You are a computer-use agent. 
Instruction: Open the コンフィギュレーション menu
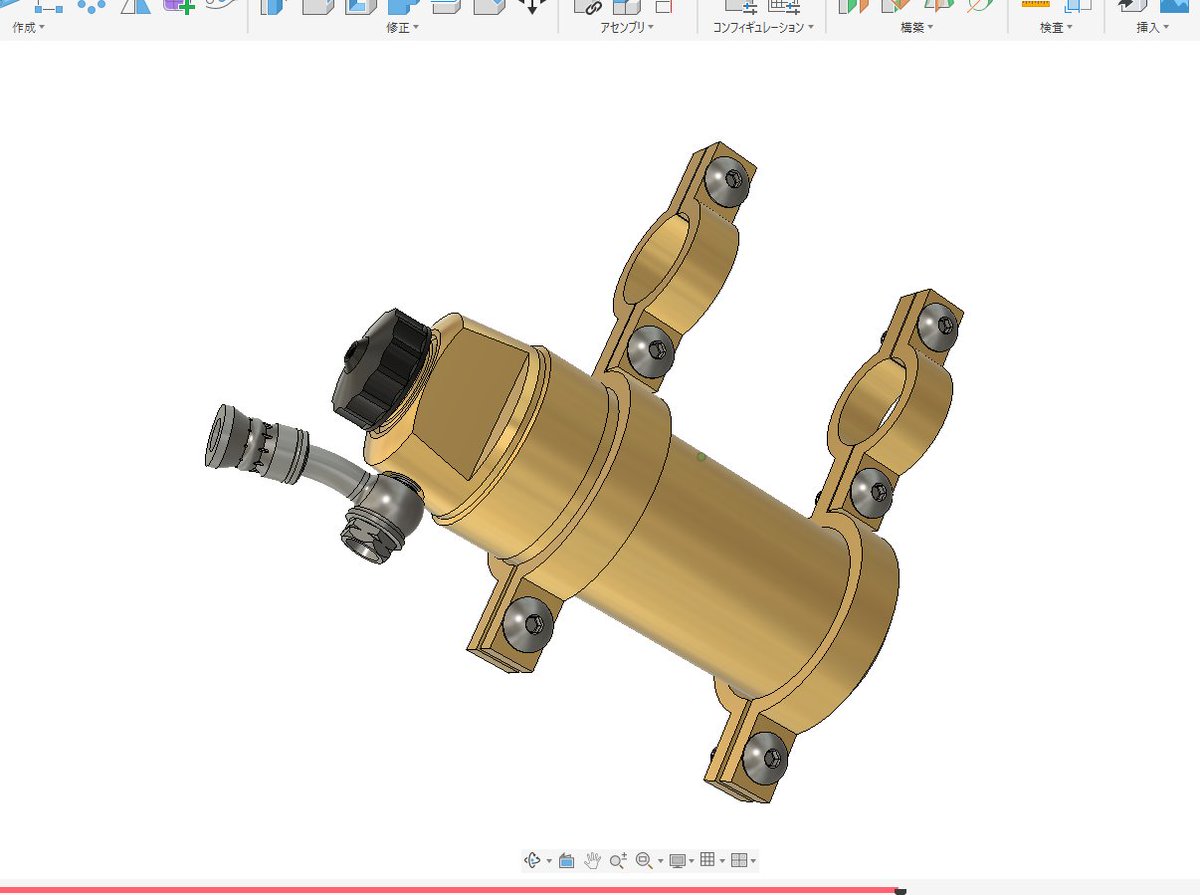(763, 27)
